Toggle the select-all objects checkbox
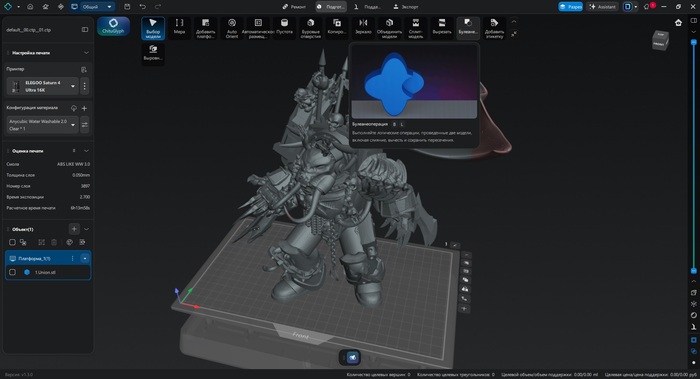The width and height of the screenshot is (700, 379). tap(12, 242)
